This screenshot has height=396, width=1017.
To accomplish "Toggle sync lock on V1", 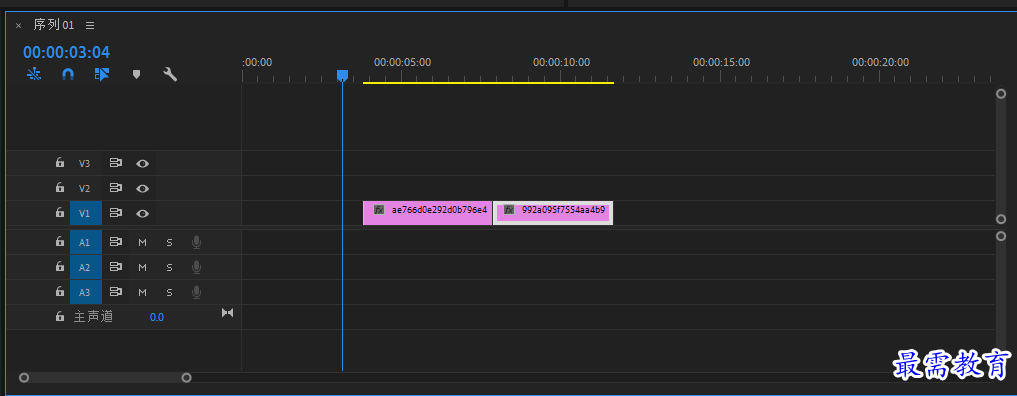I will tap(115, 213).
